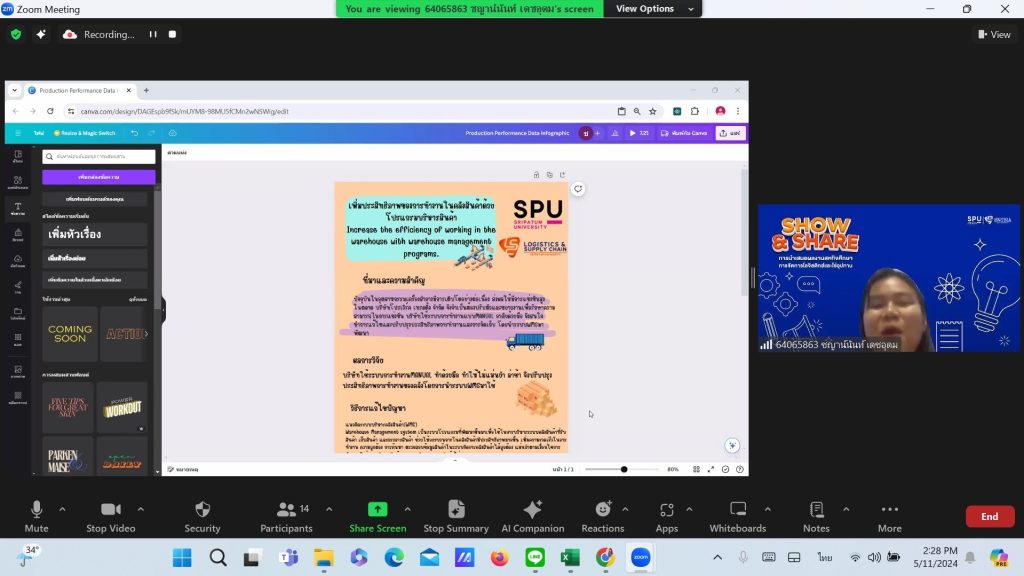Open Excel from the Windows taskbar
The width and height of the screenshot is (1024, 576).
(x=570, y=557)
